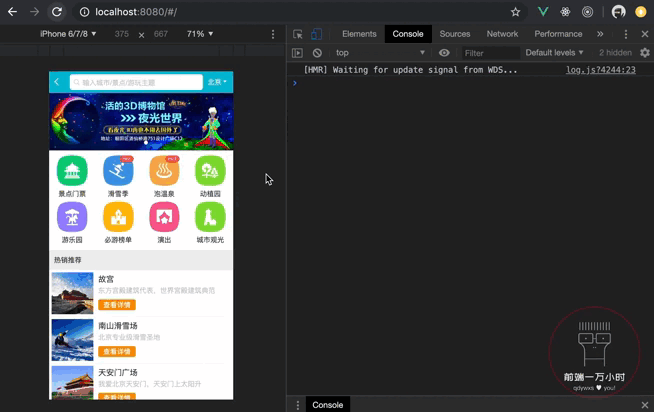Image resolution: width=654 pixels, height=412 pixels.
Task: Open the React devtools extension icon
Action: [565, 12]
